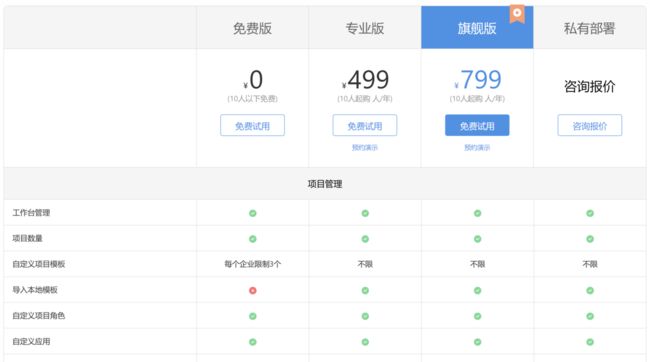
Task: Click green check for 自定义应用 私有部署
Action: pyautogui.click(x=590, y=342)
